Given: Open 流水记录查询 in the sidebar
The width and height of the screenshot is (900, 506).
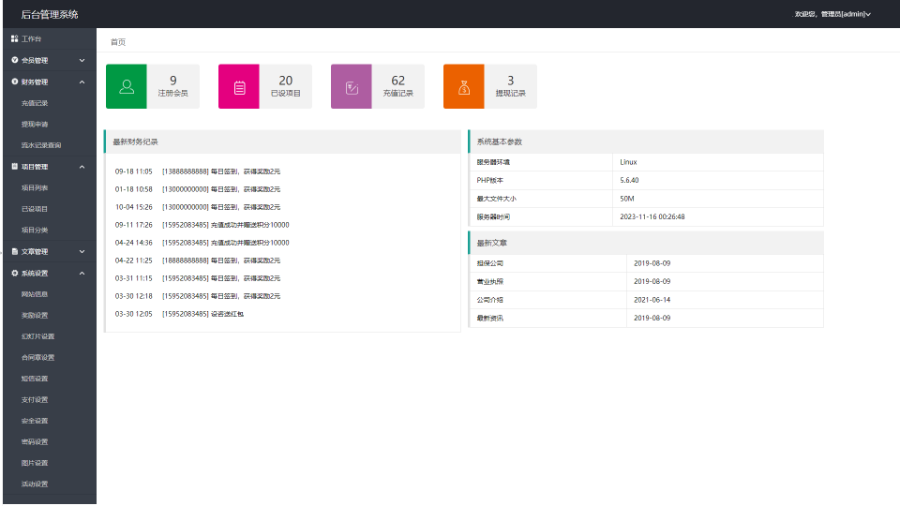Looking at the screenshot, I should [x=41, y=145].
